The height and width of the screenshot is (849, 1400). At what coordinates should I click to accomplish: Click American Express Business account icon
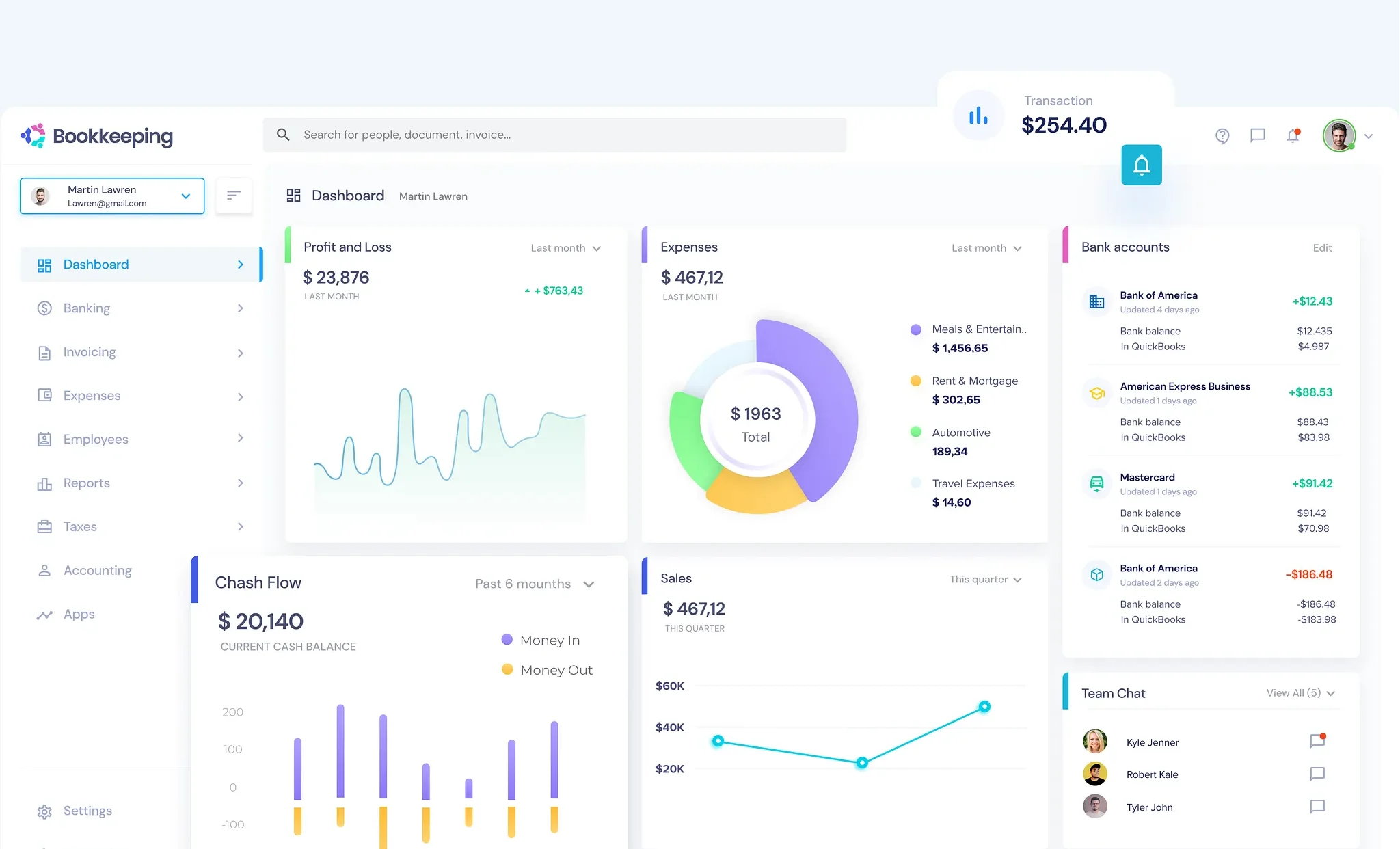1097,393
